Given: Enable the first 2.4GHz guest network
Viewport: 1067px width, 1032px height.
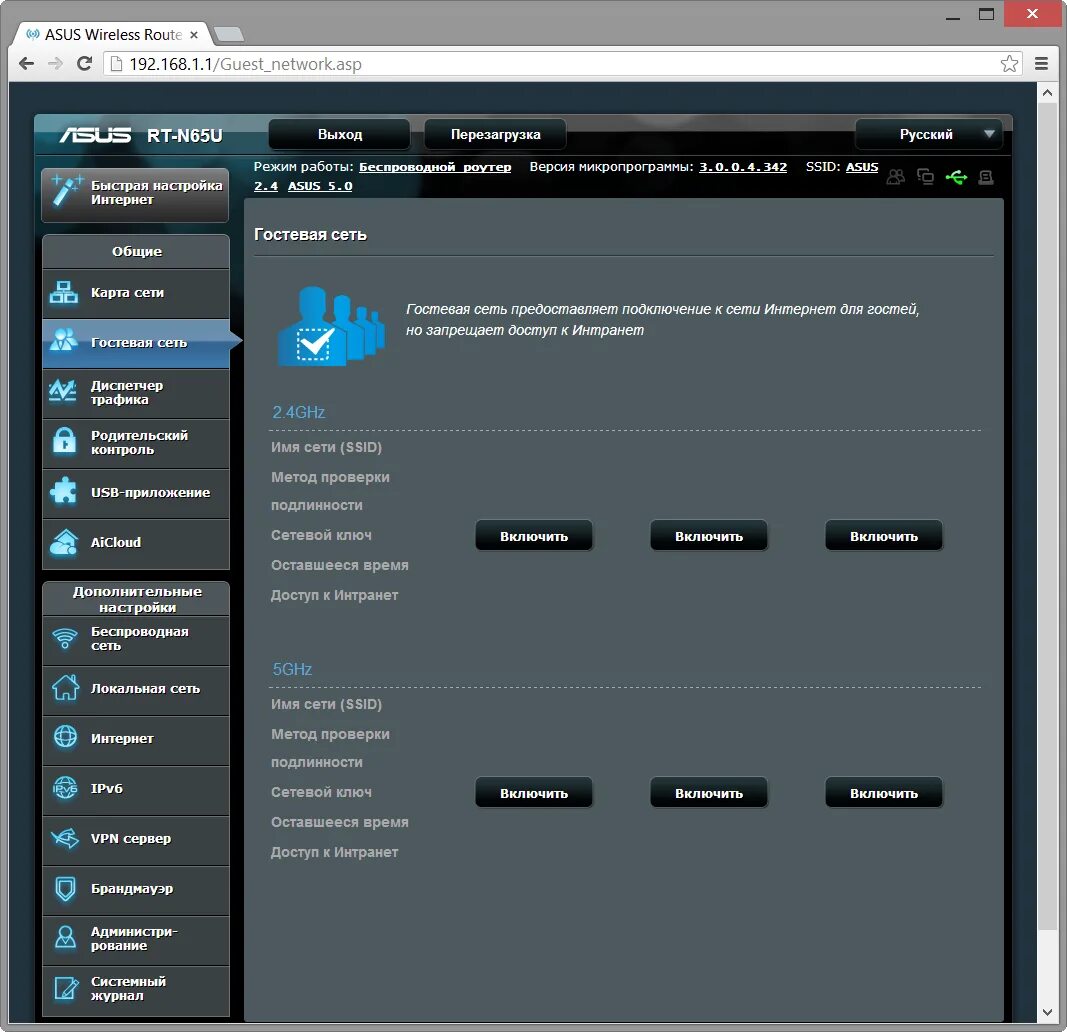Looking at the screenshot, I should pos(534,535).
